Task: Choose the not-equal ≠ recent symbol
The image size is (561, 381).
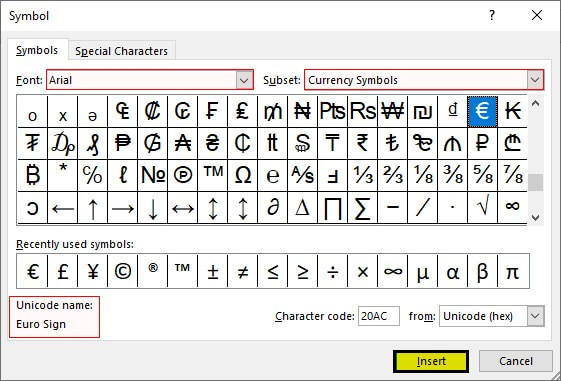Action: [x=243, y=271]
